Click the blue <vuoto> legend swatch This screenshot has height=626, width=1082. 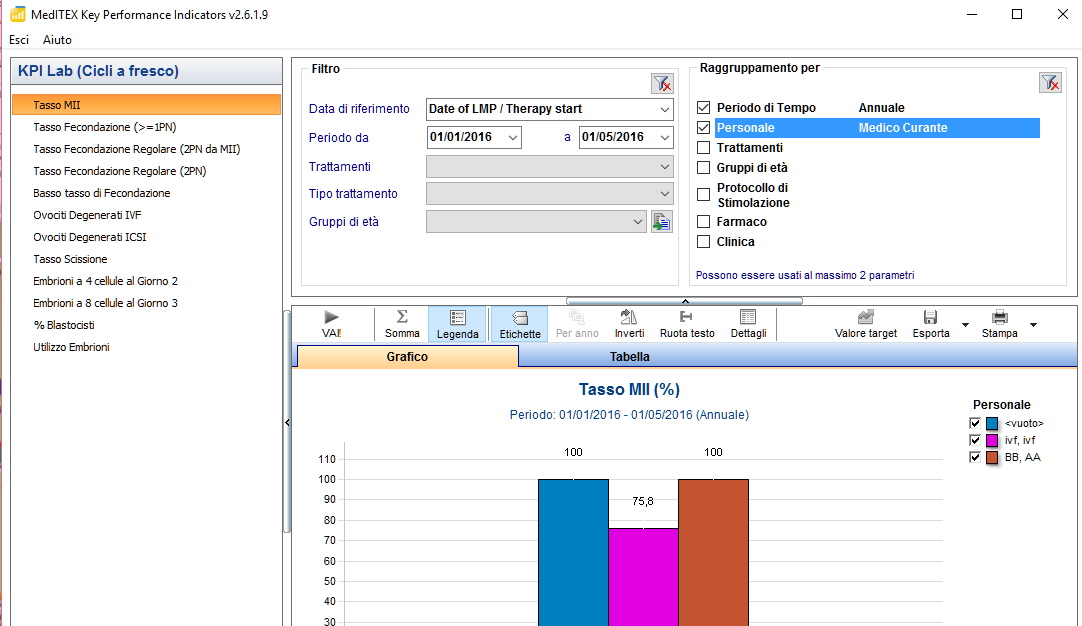992,423
